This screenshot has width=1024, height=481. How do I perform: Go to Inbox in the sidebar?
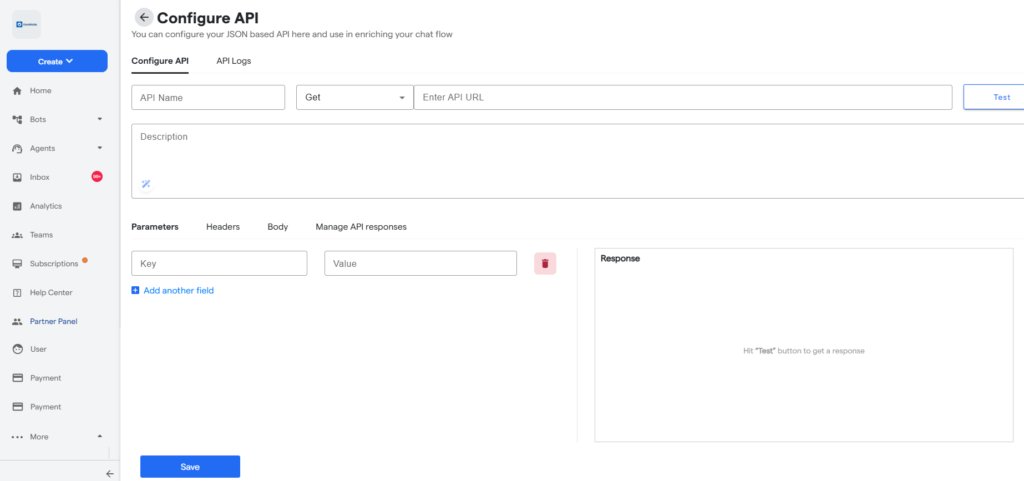coord(39,177)
